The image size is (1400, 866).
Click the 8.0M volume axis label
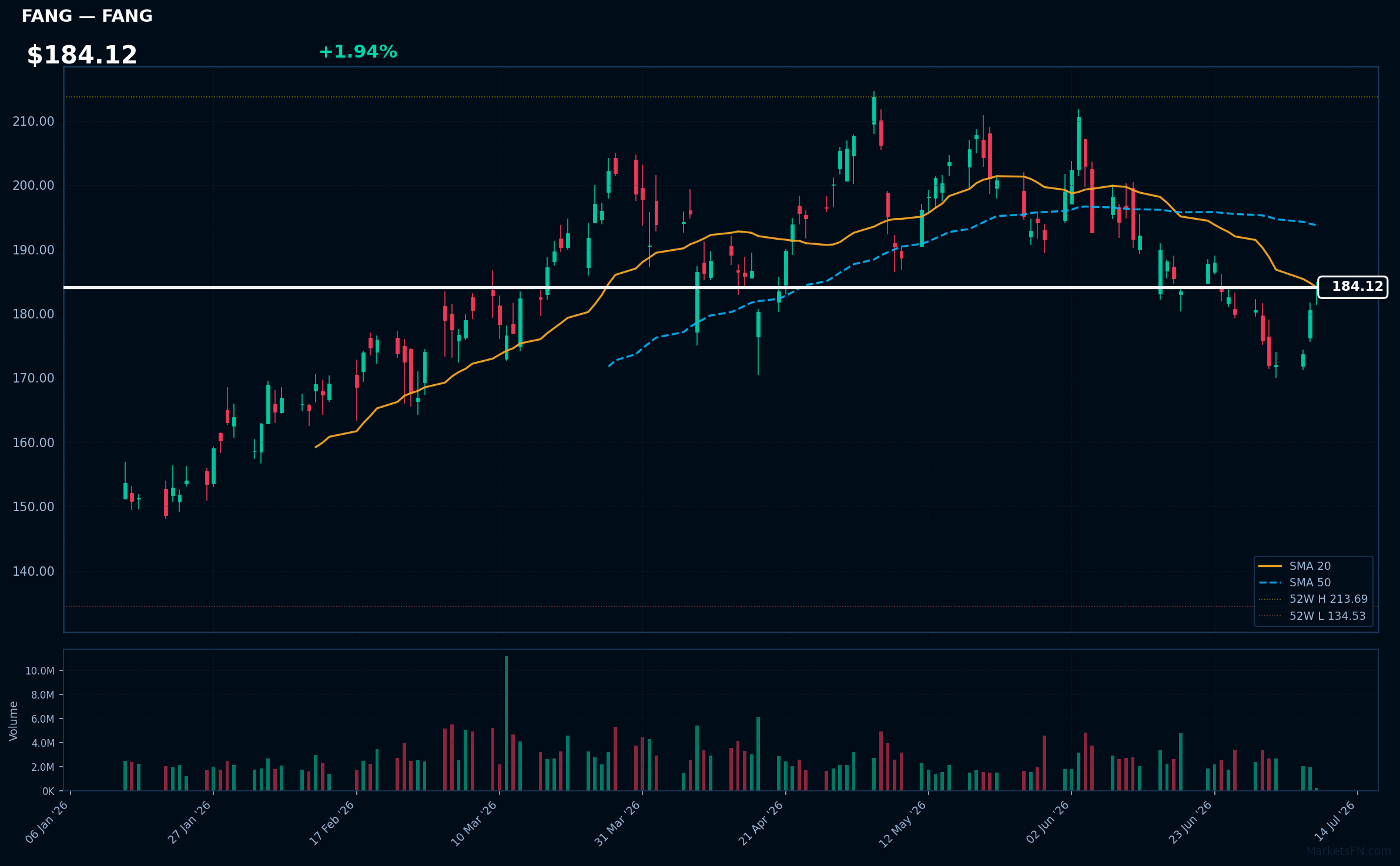pos(43,695)
